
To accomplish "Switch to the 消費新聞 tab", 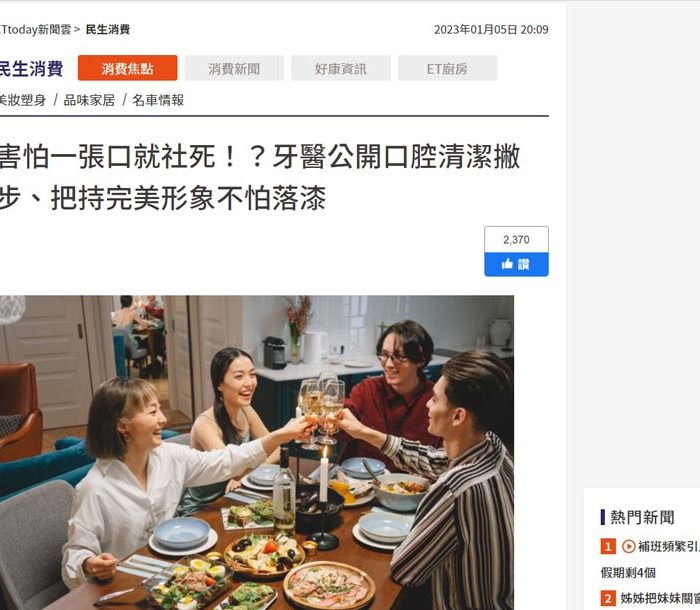I will pyautogui.click(x=234, y=68).
